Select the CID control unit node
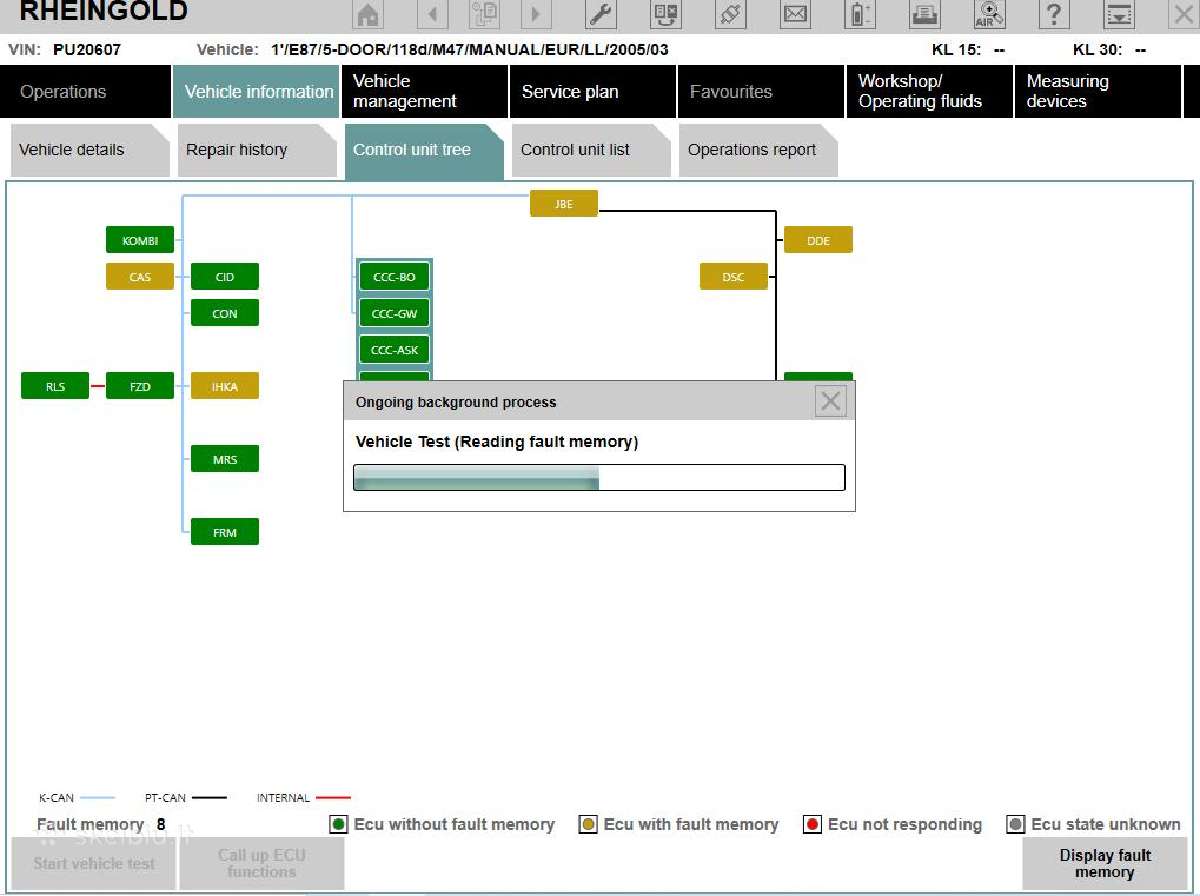Viewport: 1200px width, 896px height. [225, 276]
